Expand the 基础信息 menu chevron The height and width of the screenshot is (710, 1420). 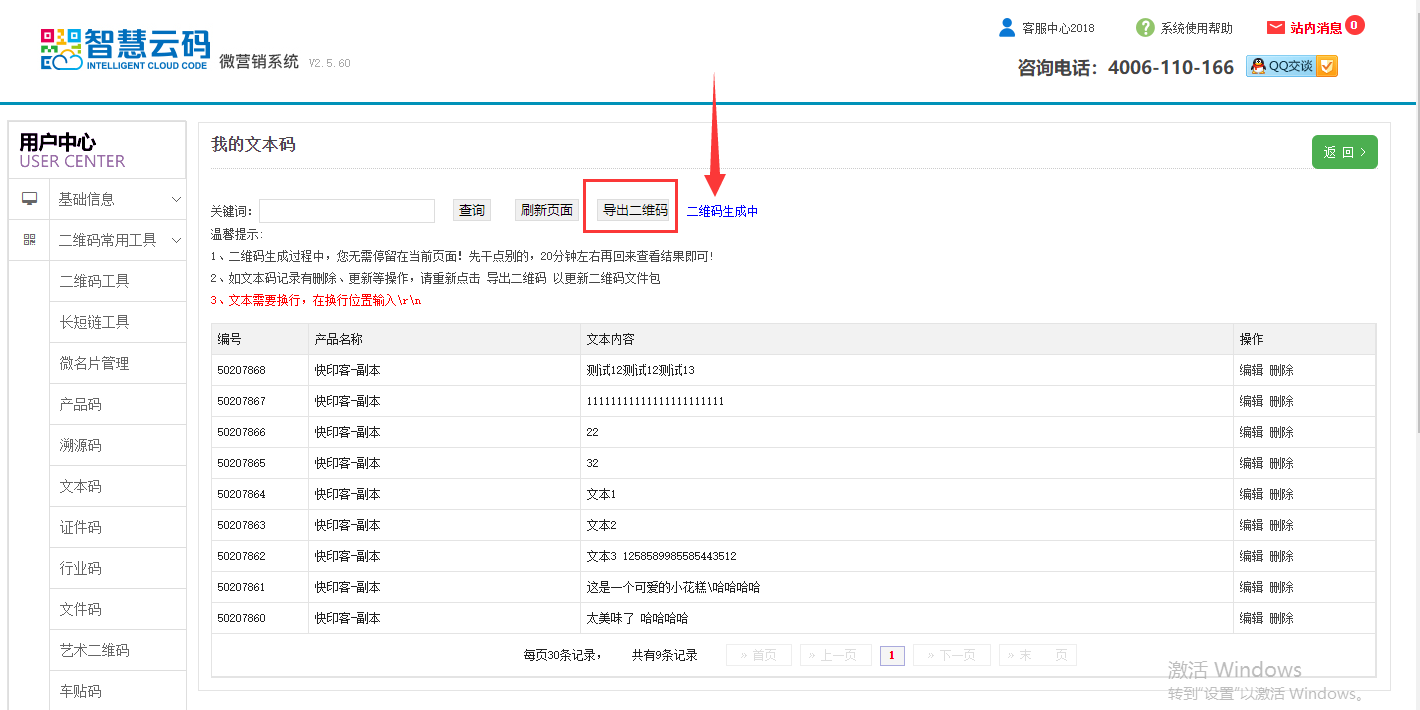coord(176,199)
